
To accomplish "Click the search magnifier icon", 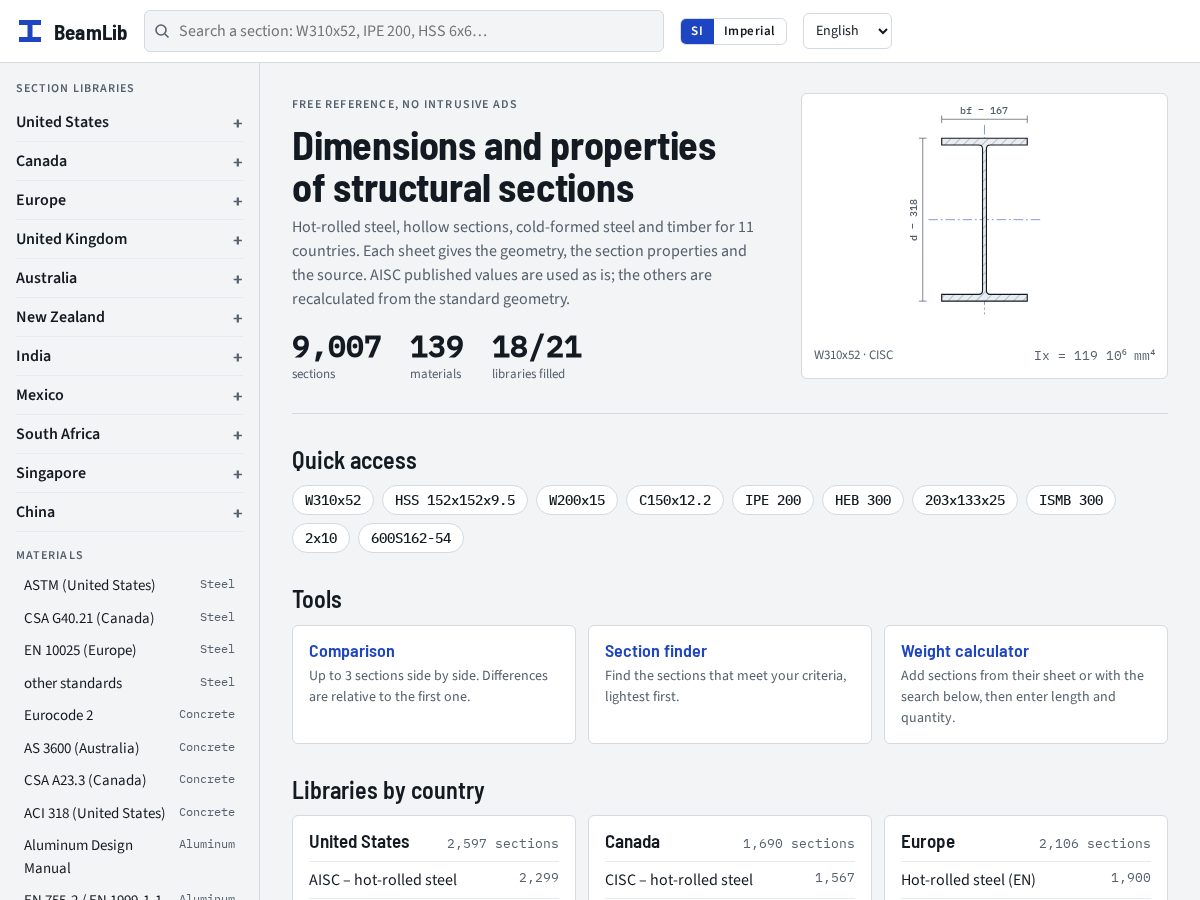I will pos(162,31).
